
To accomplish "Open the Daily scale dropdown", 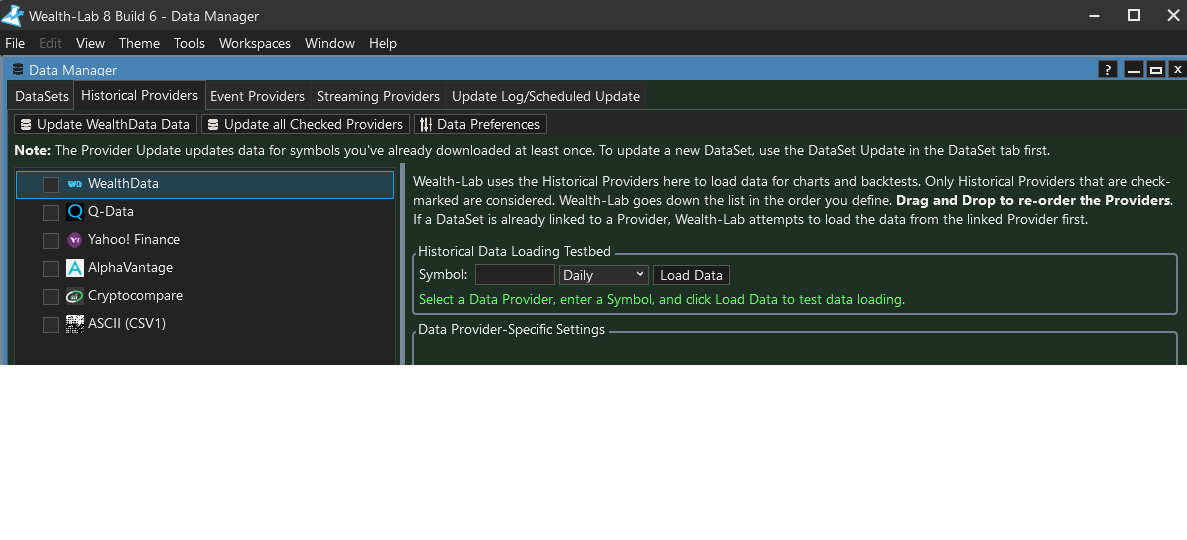I will pyautogui.click(x=603, y=275).
